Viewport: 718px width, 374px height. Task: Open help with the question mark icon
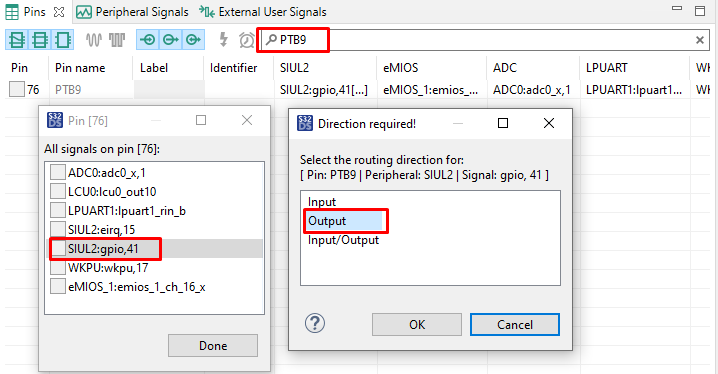click(x=315, y=323)
